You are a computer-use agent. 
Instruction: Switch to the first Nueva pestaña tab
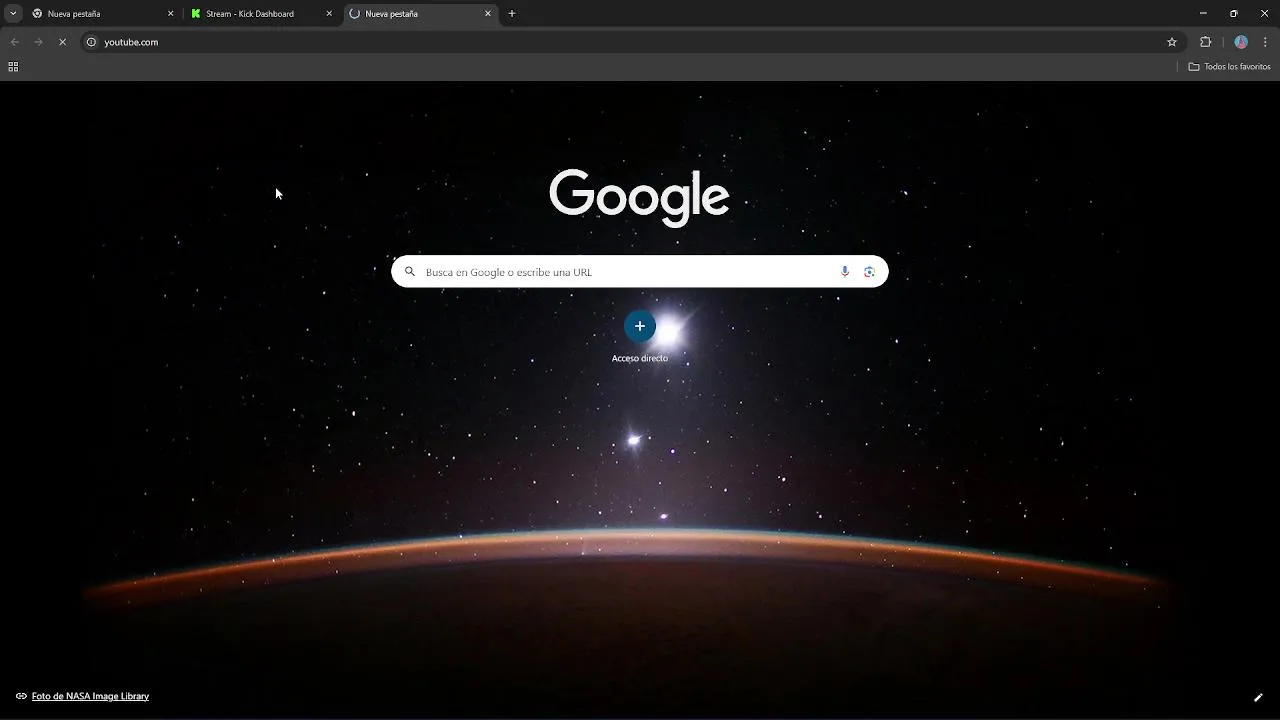pyautogui.click(x=100, y=14)
